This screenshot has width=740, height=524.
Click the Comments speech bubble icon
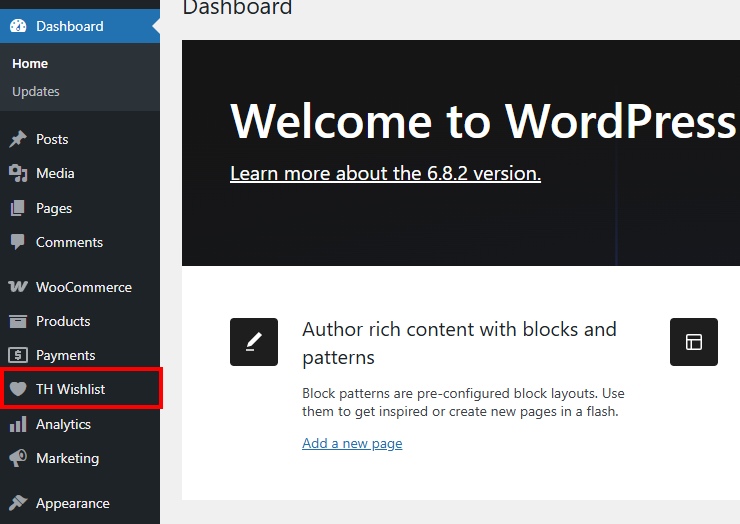coord(18,242)
